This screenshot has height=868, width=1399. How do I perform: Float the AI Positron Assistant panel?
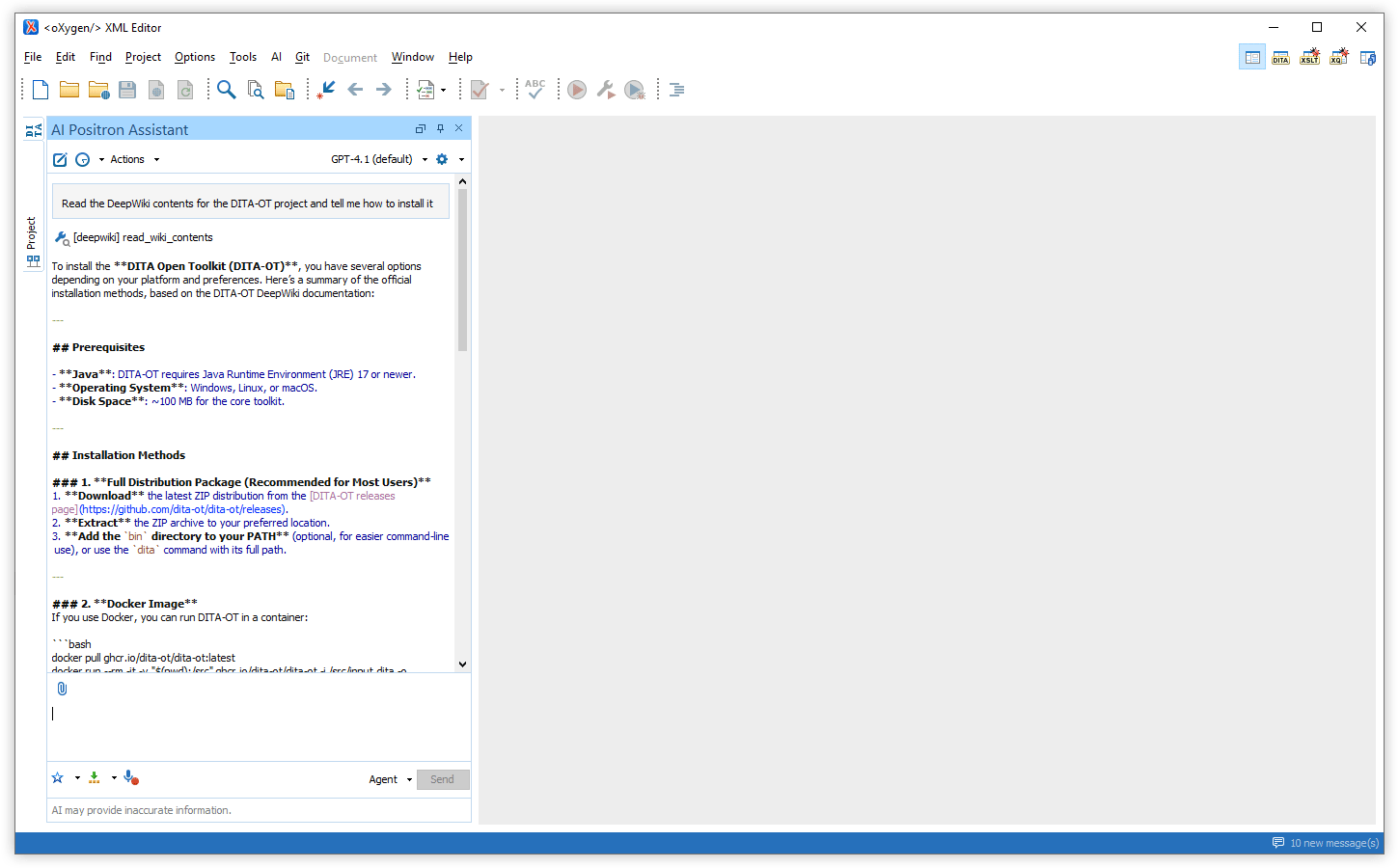coord(421,128)
